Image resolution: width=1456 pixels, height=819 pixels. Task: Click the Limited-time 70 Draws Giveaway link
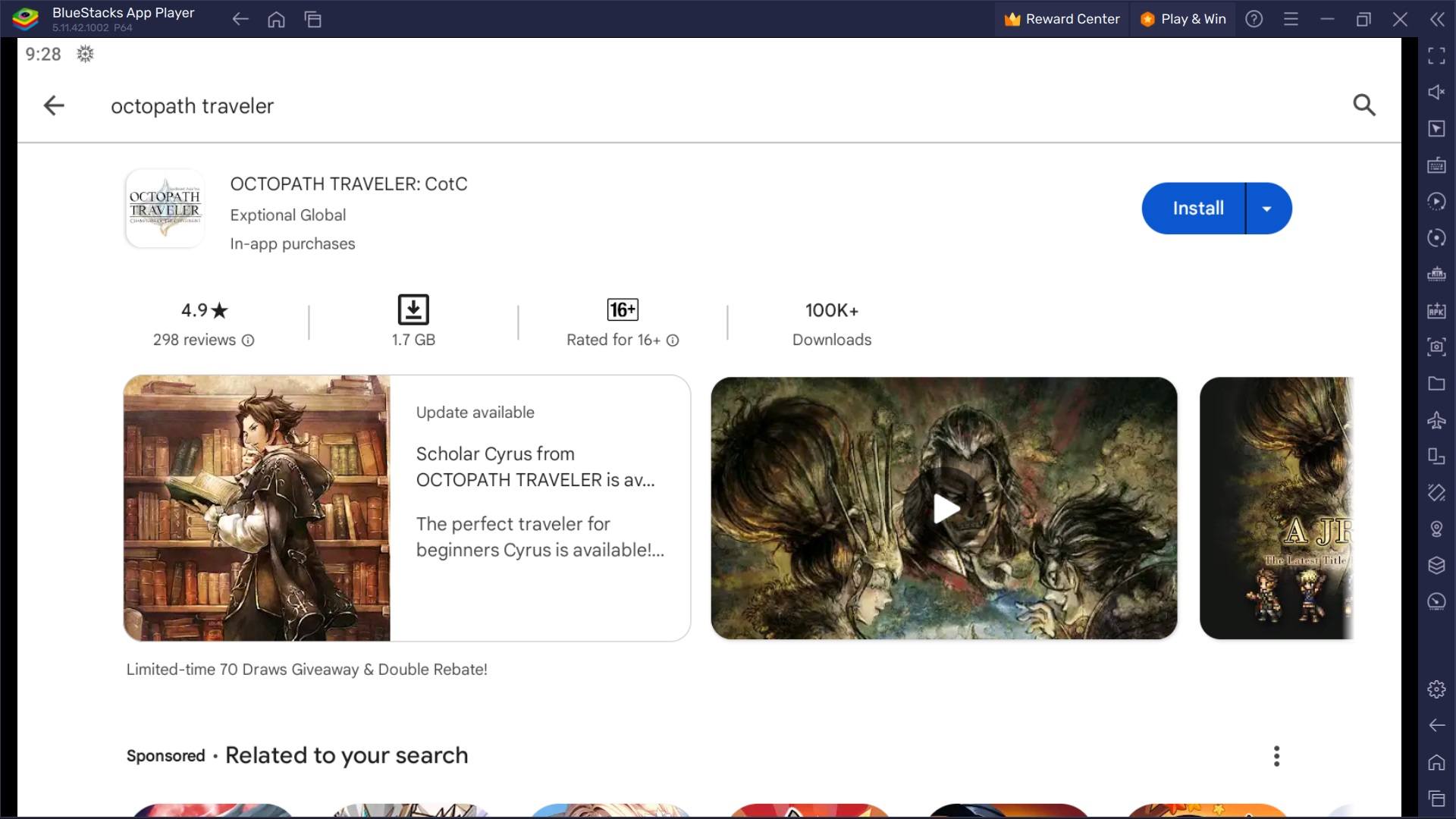coord(306,669)
